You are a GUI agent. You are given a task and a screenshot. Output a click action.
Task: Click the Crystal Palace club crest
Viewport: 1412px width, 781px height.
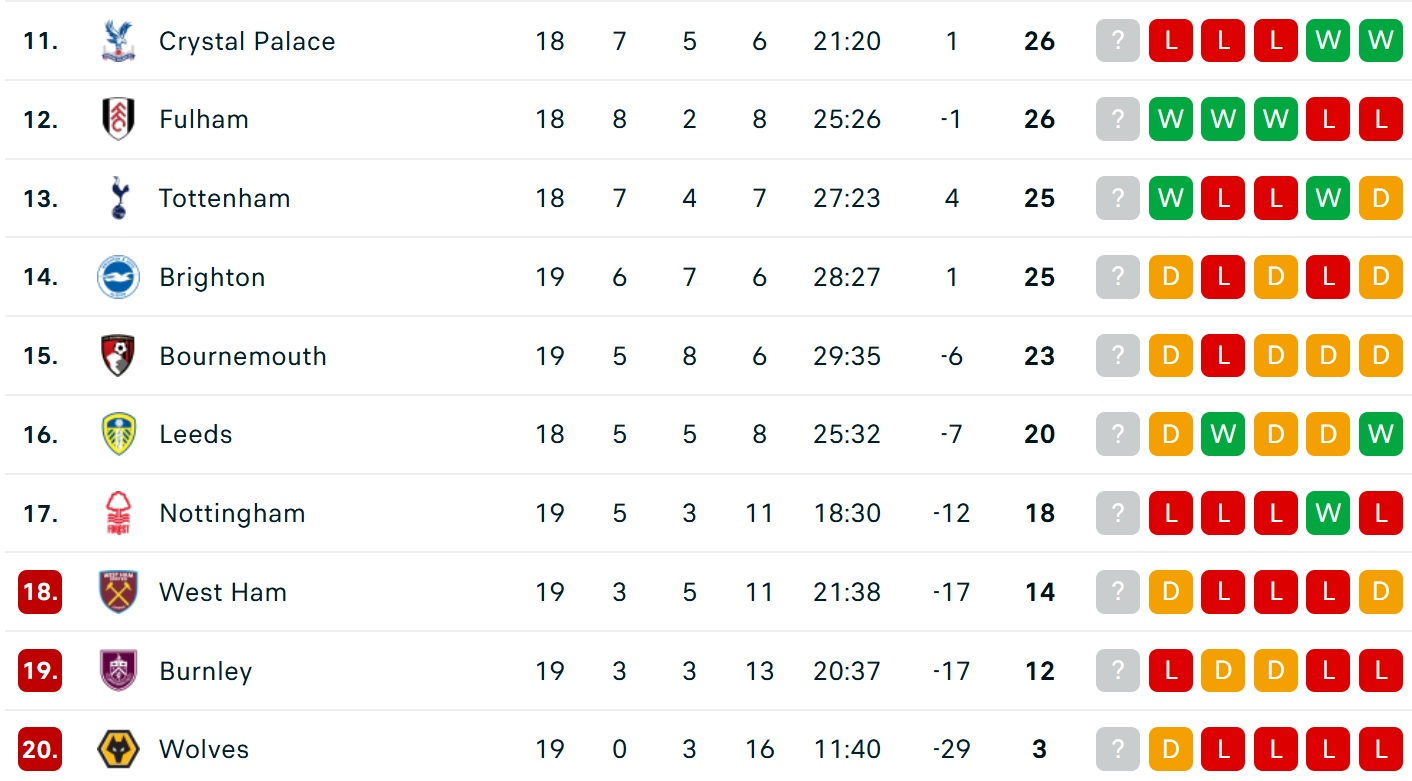(118, 41)
